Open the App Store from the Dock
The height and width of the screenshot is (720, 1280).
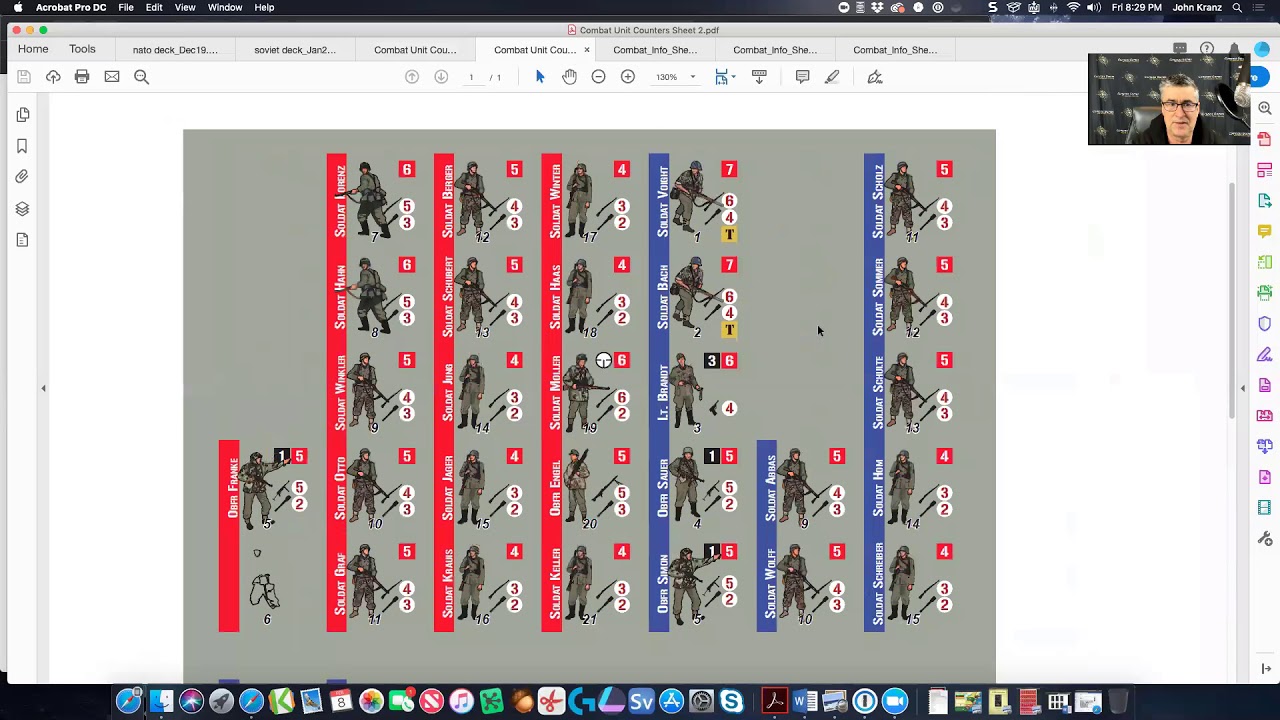click(x=671, y=701)
